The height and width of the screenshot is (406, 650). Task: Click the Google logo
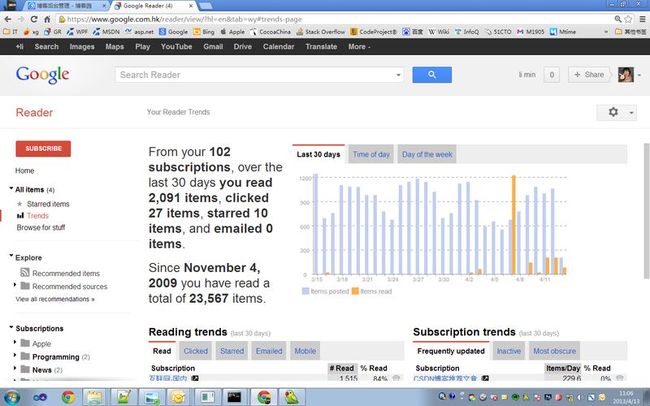click(x=42, y=75)
